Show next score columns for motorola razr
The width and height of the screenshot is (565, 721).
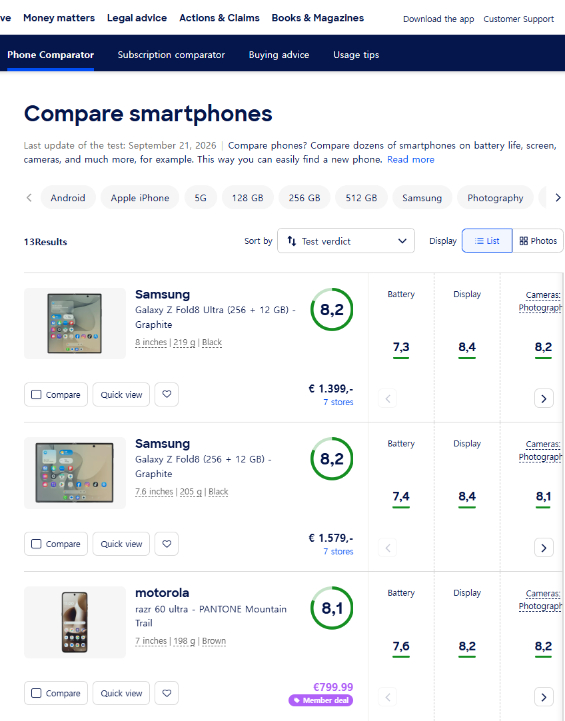(544, 697)
